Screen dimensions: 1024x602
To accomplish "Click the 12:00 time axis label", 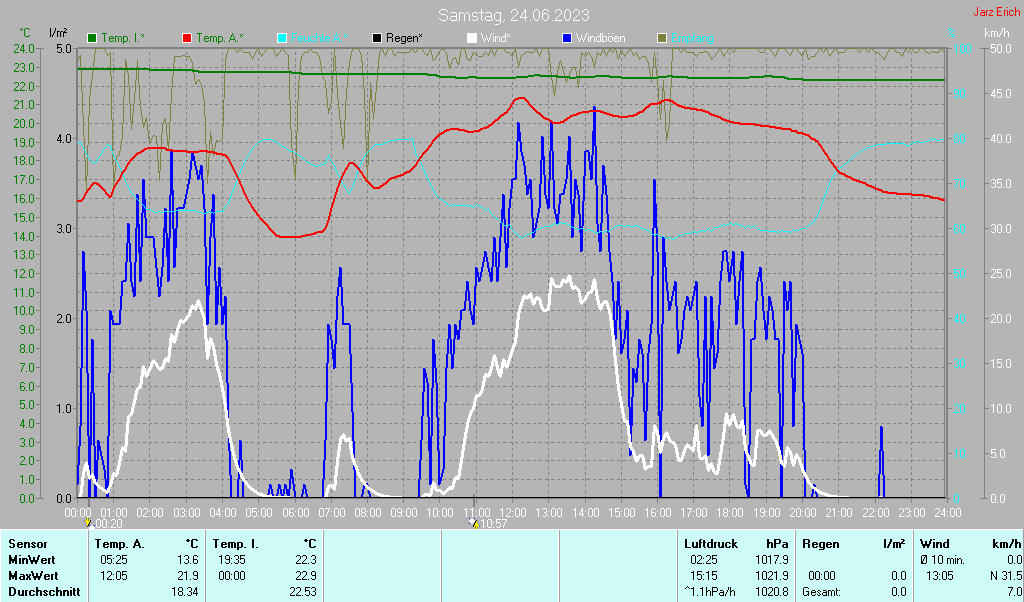I will [512, 512].
